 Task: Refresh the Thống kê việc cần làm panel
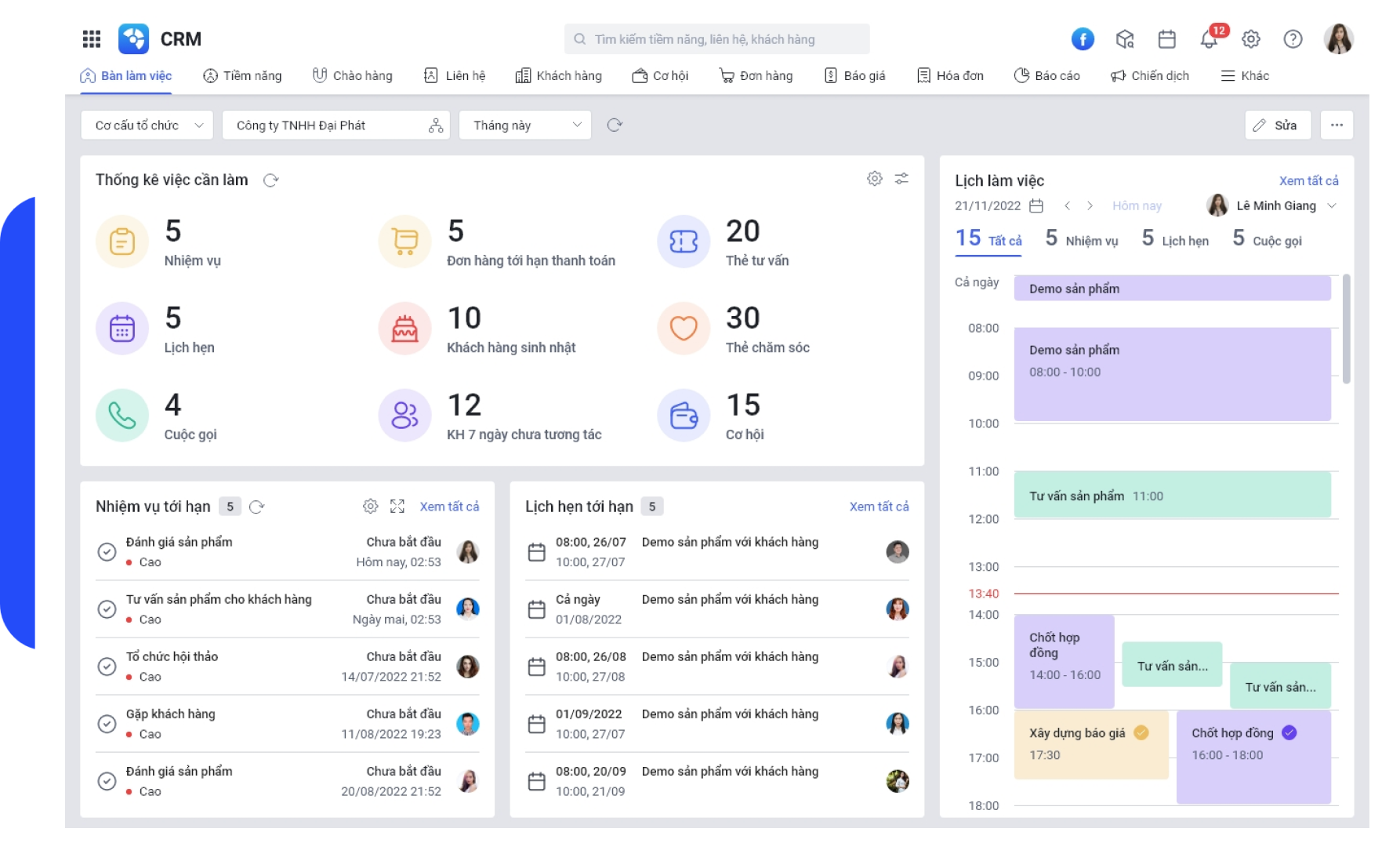[x=271, y=180]
